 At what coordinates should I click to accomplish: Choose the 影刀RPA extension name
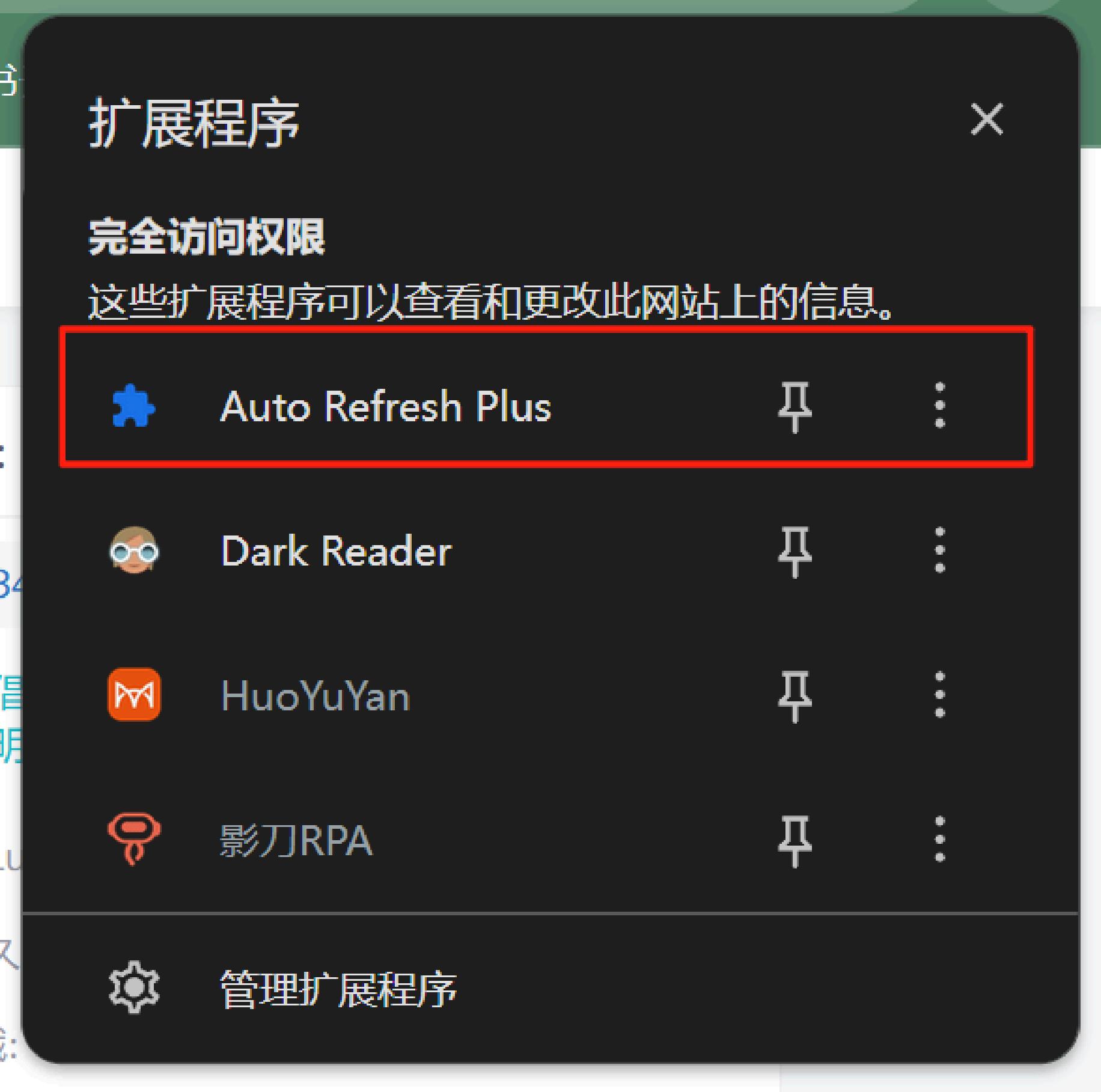coord(296,840)
